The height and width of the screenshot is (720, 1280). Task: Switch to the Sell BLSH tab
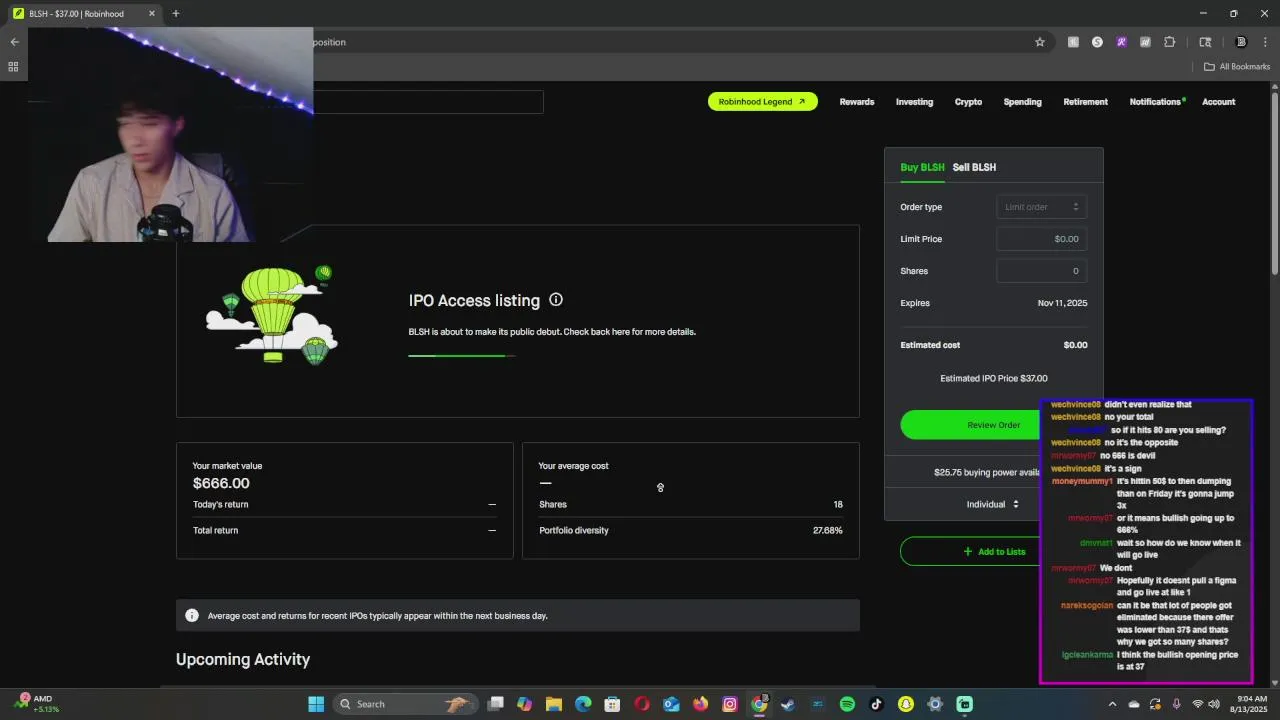974,167
